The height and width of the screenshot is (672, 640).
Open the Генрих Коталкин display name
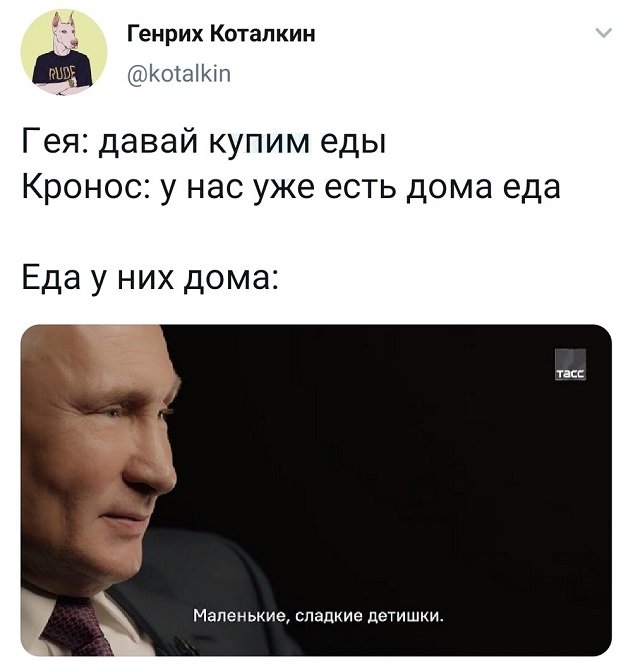tap(221, 33)
